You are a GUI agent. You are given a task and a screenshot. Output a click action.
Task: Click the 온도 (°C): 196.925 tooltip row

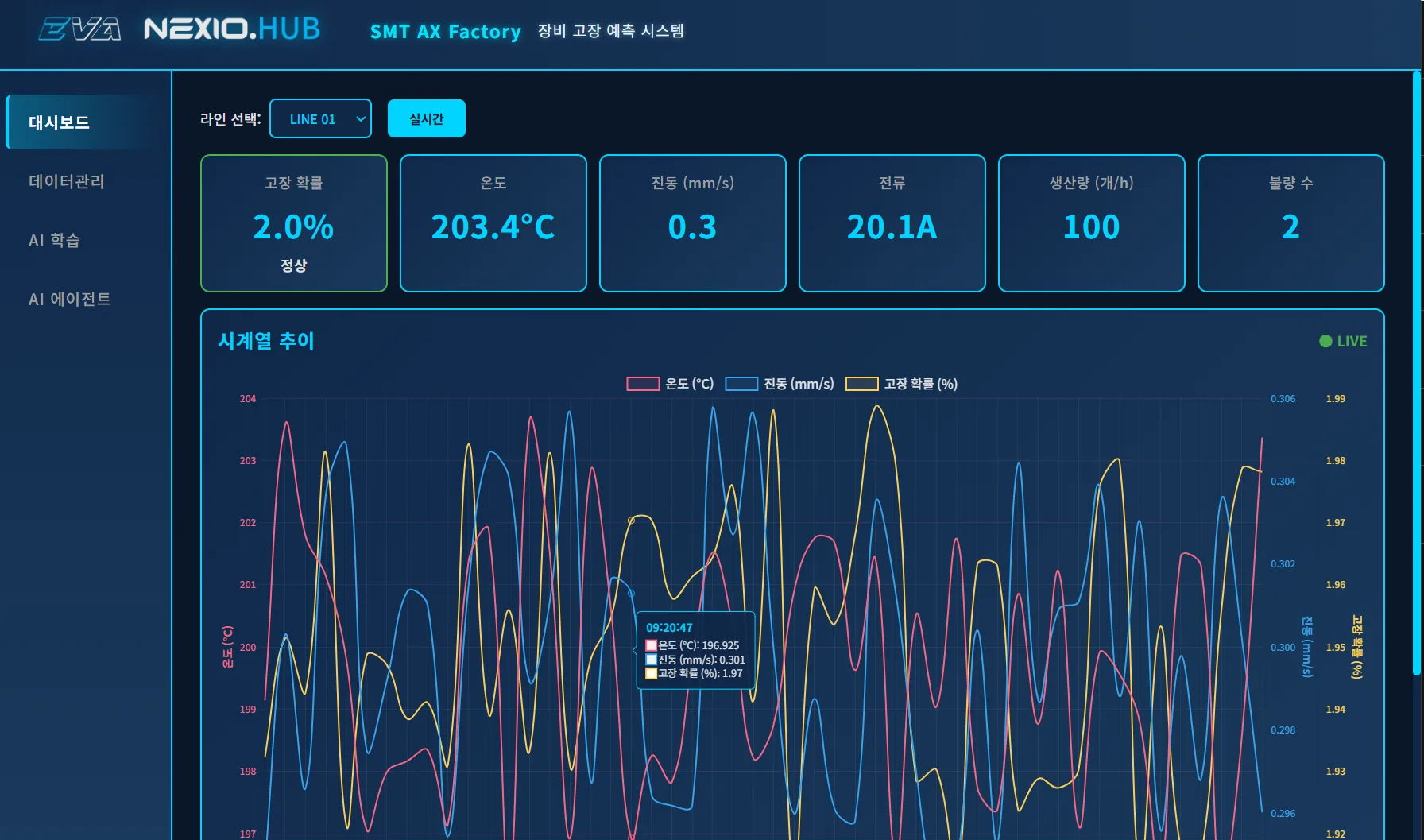[x=693, y=645]
